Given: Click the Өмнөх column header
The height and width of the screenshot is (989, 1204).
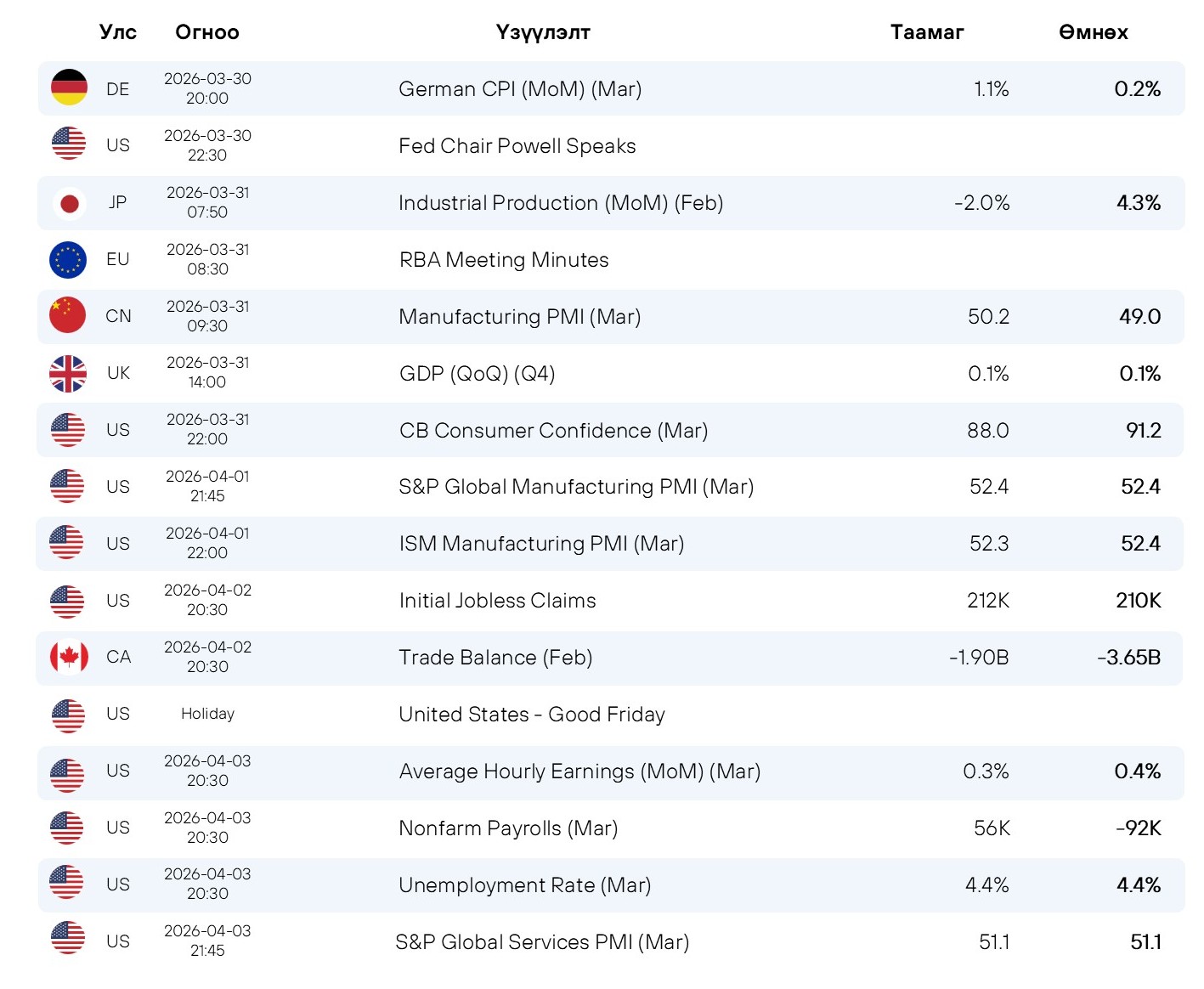Looking at the screenshot, I should (x=1094, y=32).
